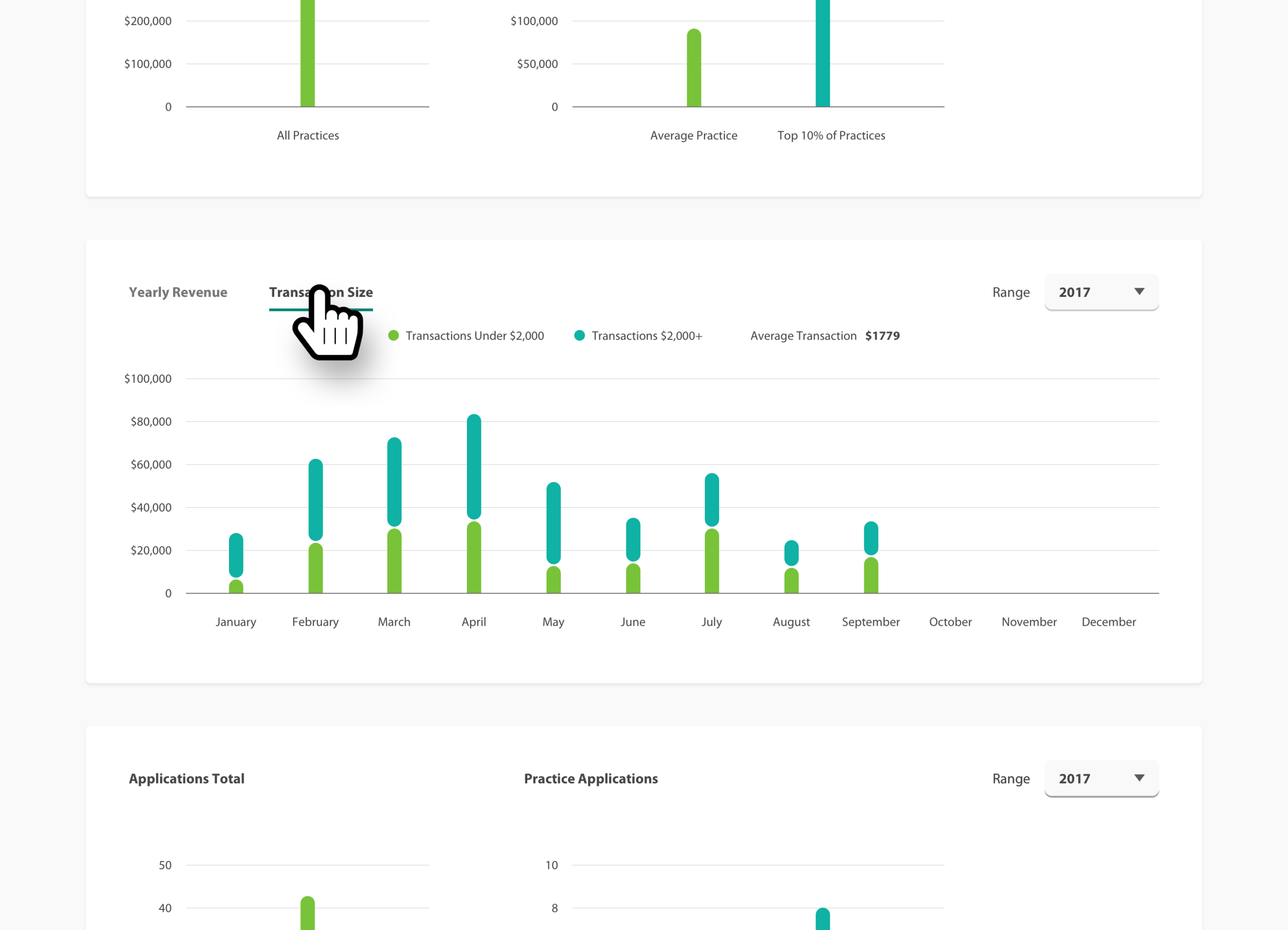Select January's teal bar segment
Image resolution: width=1288 pixels, height=930 pixels.
coord(235,555)
